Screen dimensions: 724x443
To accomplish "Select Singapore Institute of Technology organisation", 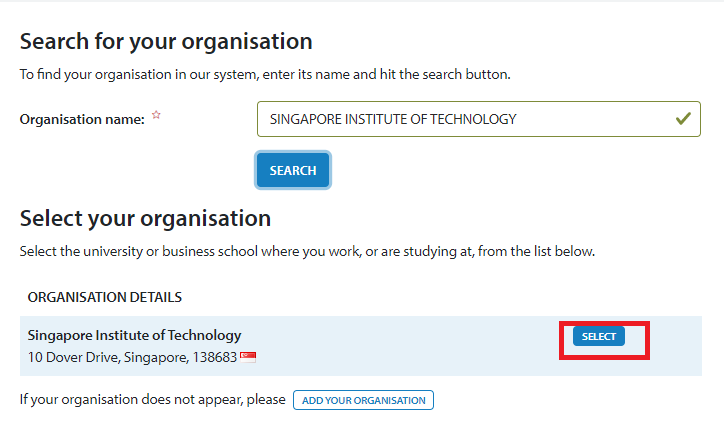I will coord(598,336).
